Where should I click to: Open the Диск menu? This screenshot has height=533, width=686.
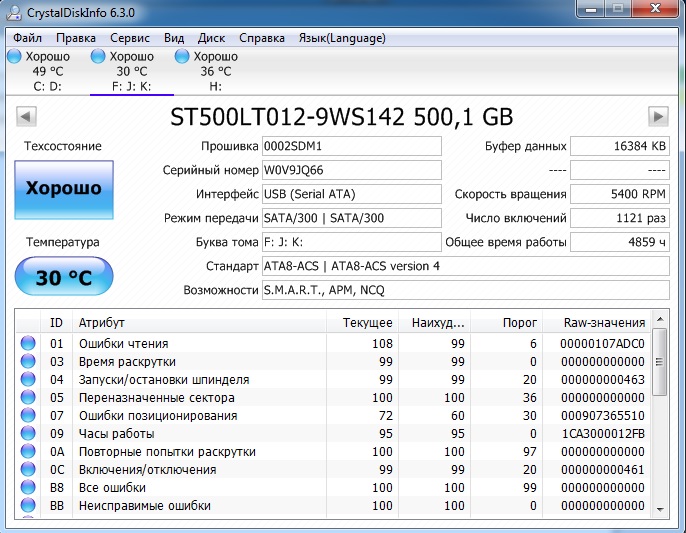(x=211, y=39)
